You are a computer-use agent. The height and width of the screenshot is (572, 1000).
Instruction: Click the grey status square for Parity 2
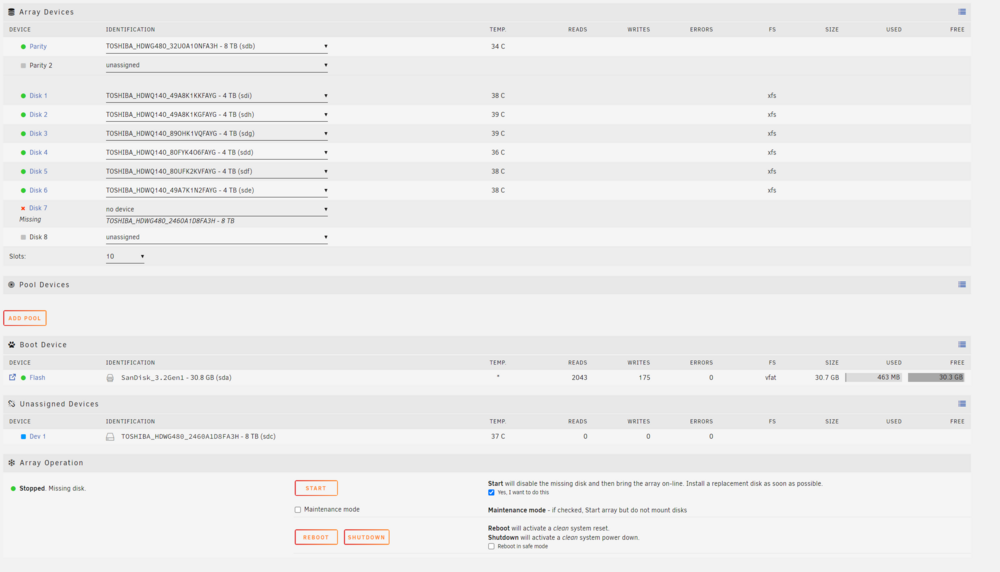(x=24, y=66)
